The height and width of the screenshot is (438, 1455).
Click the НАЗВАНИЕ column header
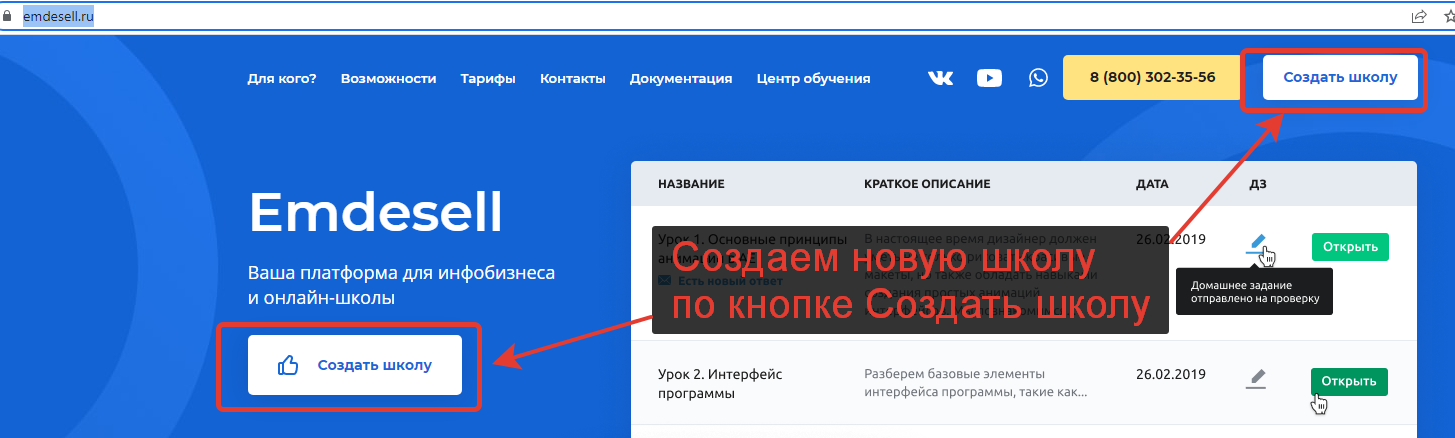(x=691, y=184)
